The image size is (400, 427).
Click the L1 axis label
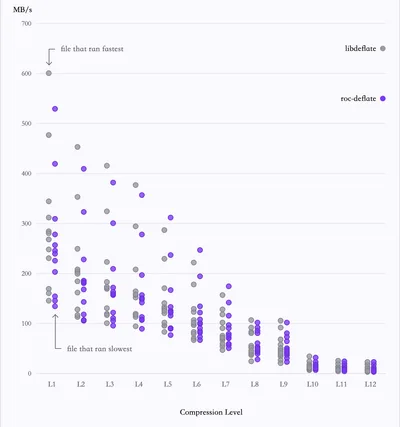52,384
